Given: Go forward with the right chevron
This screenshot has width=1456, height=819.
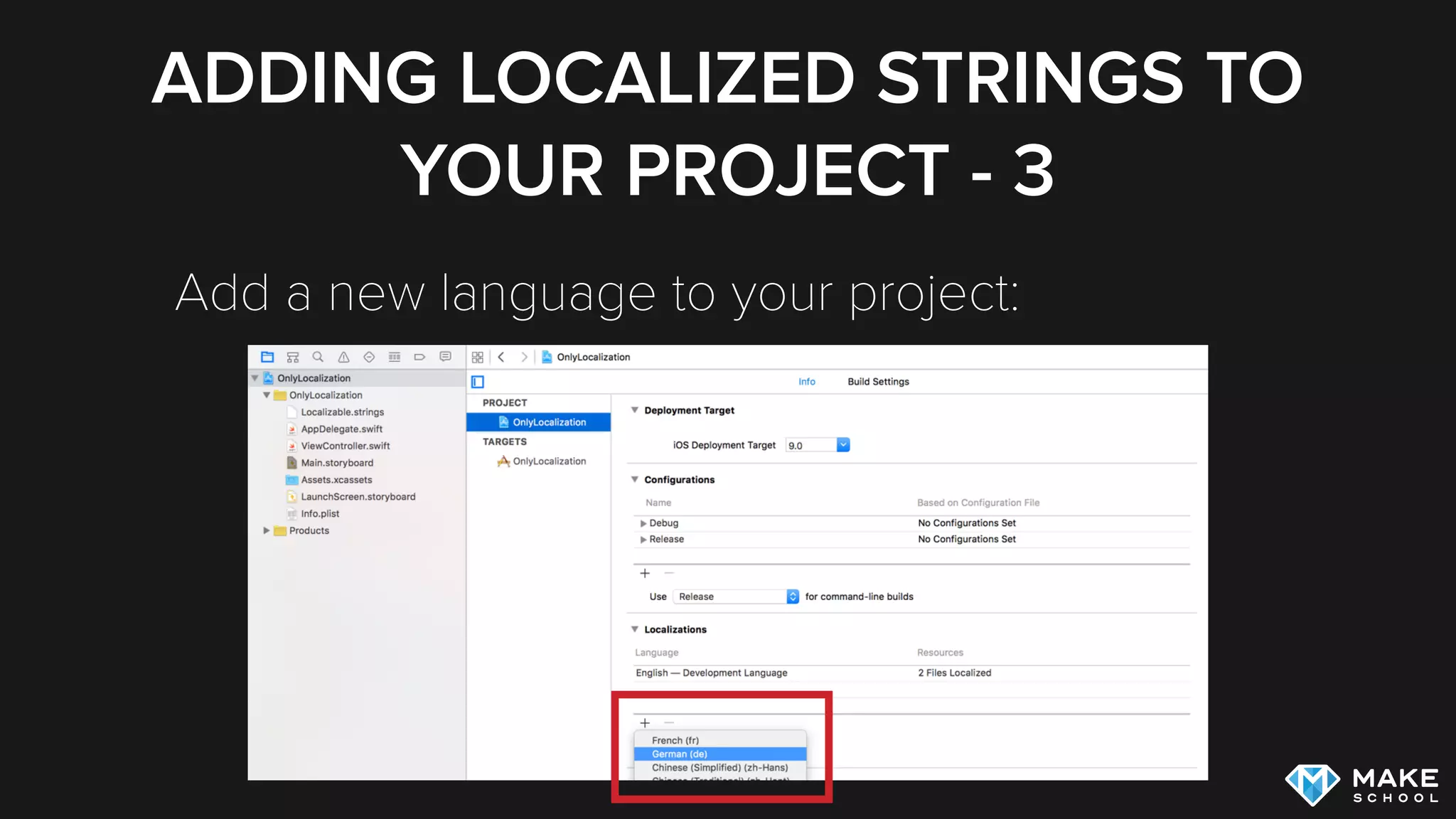Looking at the screenshot, I should click(524, 357).
